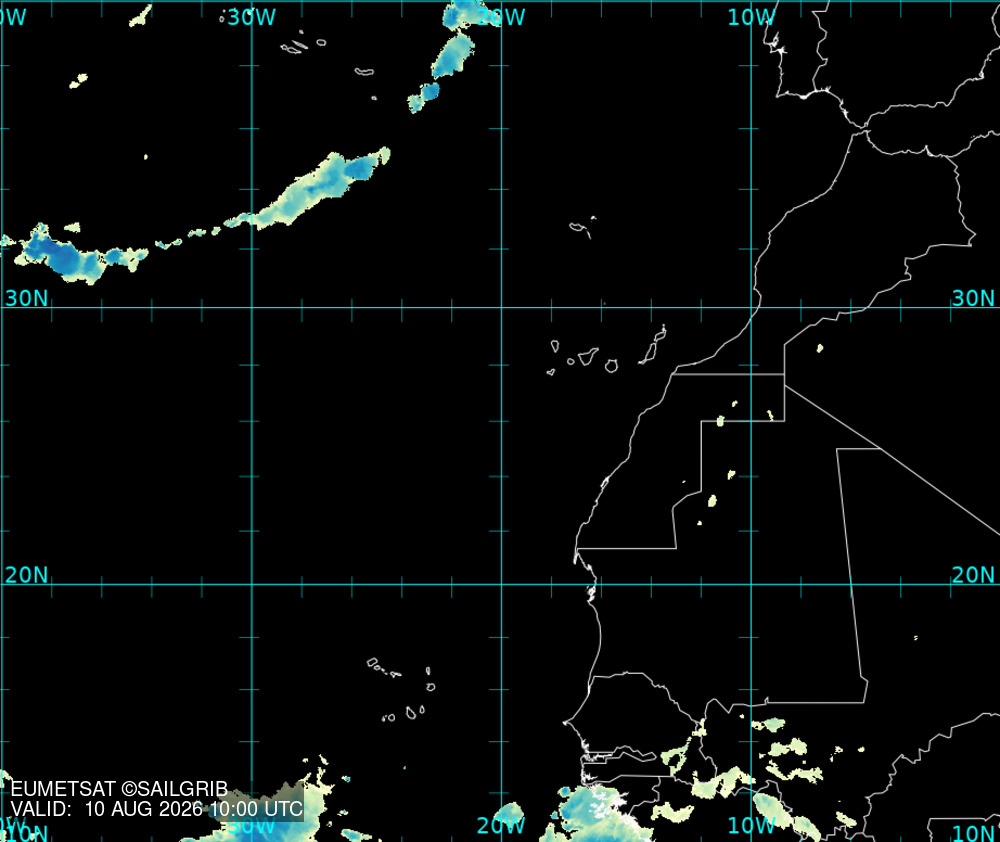Image resolution: width=1000 pixels, height=842 pixels.
Task: Click the 30N label on the left
Action: pos(27,298)
